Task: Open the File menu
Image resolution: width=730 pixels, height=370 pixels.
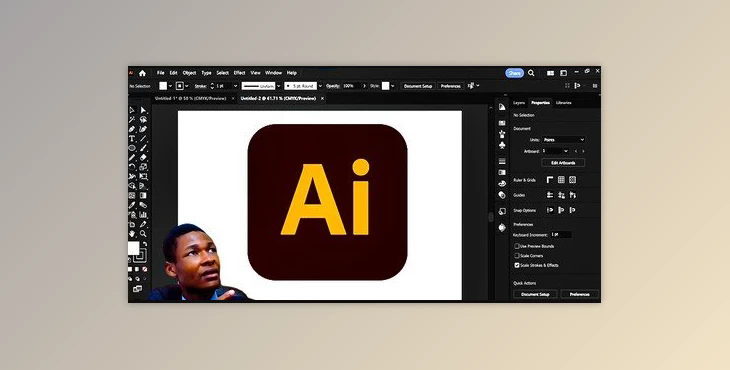Action: pyautogui.click(x=161, y=73)
